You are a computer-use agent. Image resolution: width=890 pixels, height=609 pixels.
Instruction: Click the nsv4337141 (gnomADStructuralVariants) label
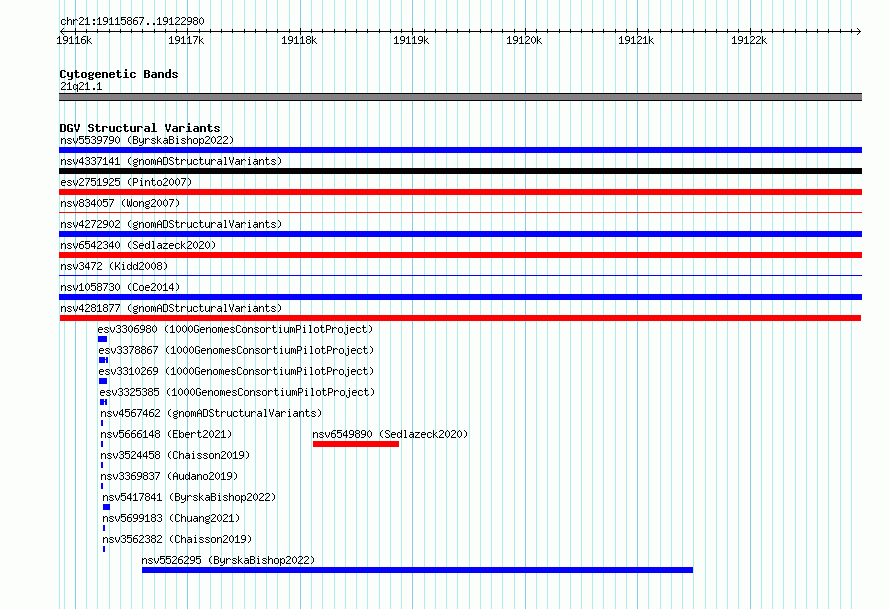coord(171,161)
